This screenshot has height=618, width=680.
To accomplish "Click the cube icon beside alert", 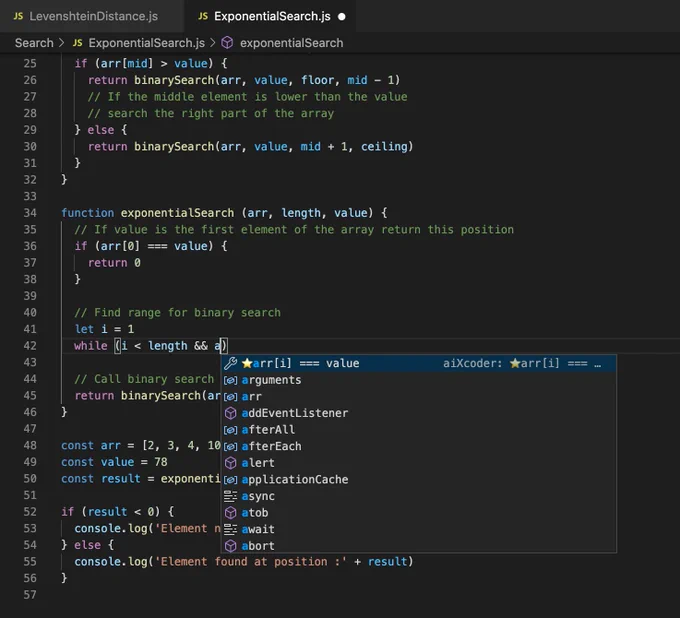I will (230, 463).
